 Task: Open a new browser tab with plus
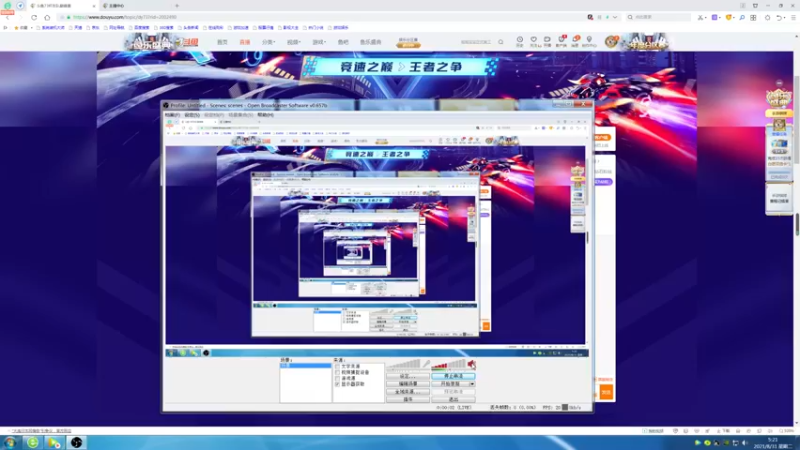pyautogui.click(x=177, y=6)
